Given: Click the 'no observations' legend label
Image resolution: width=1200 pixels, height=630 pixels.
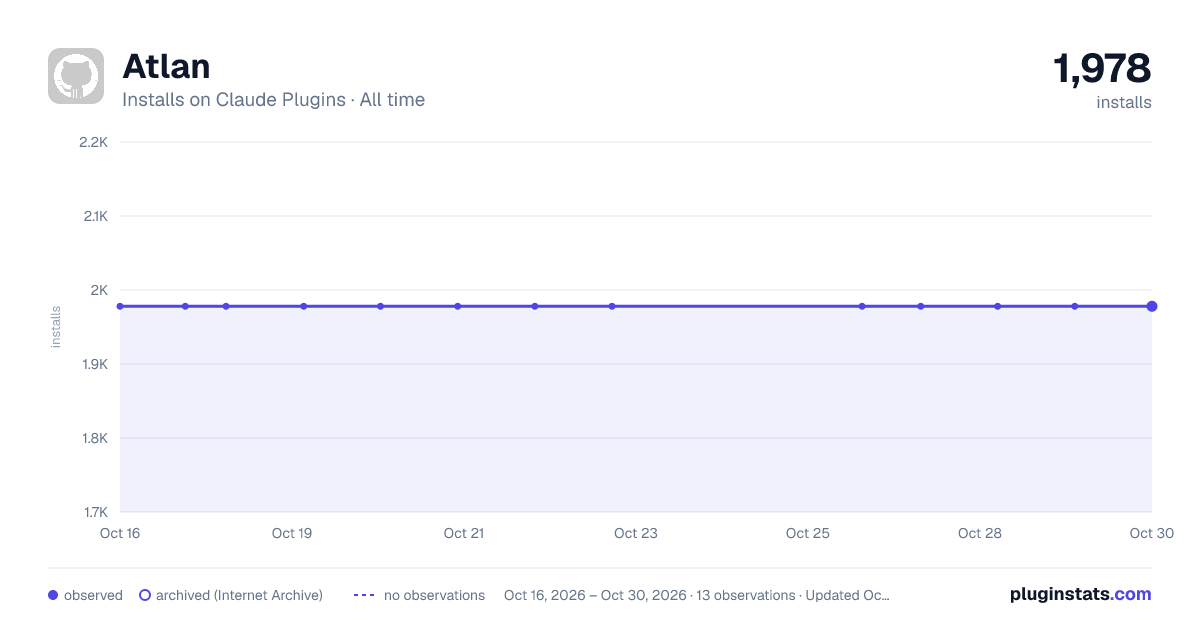Looking at the screenshot, I should pyautogui.click(x=434, y=595).
